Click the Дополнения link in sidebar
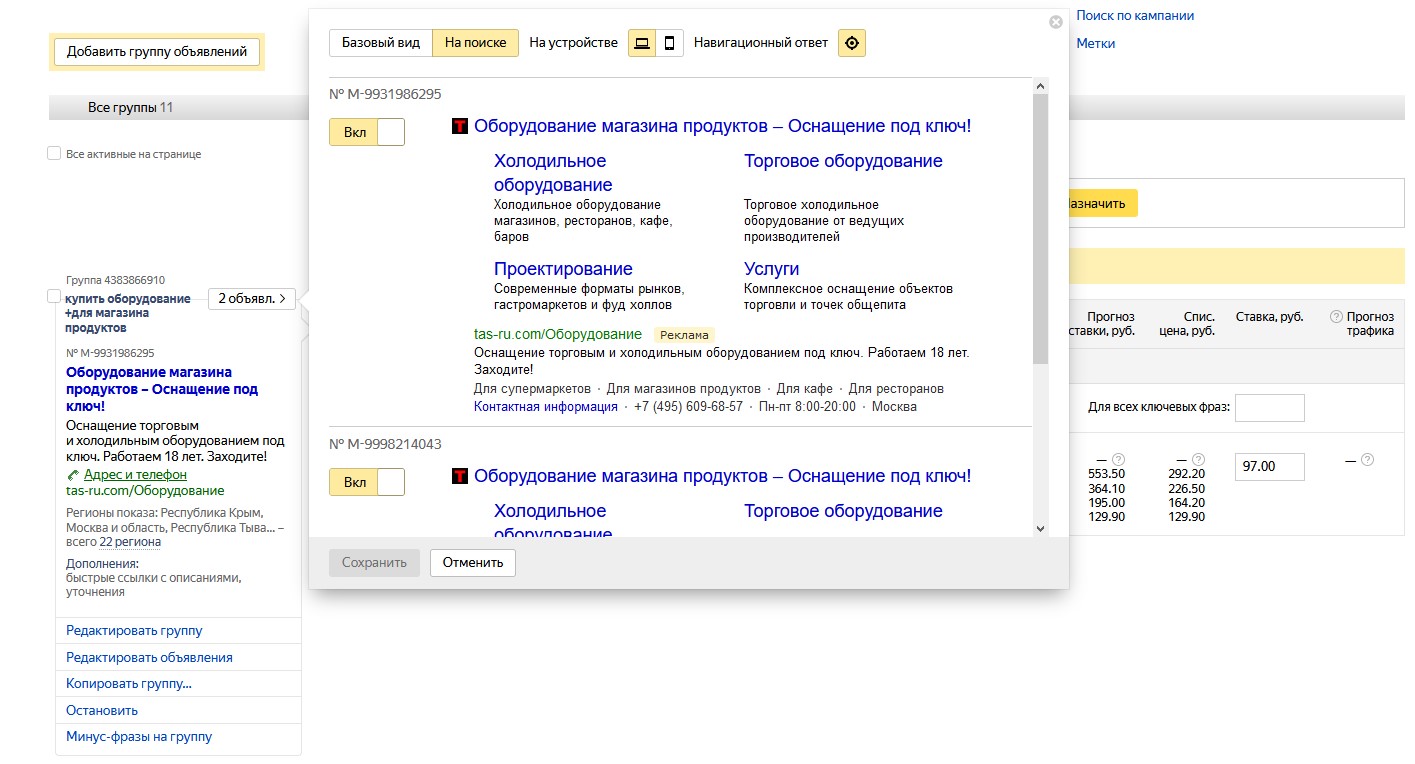This screenshot has height=764, width=1415. point(102,564)
